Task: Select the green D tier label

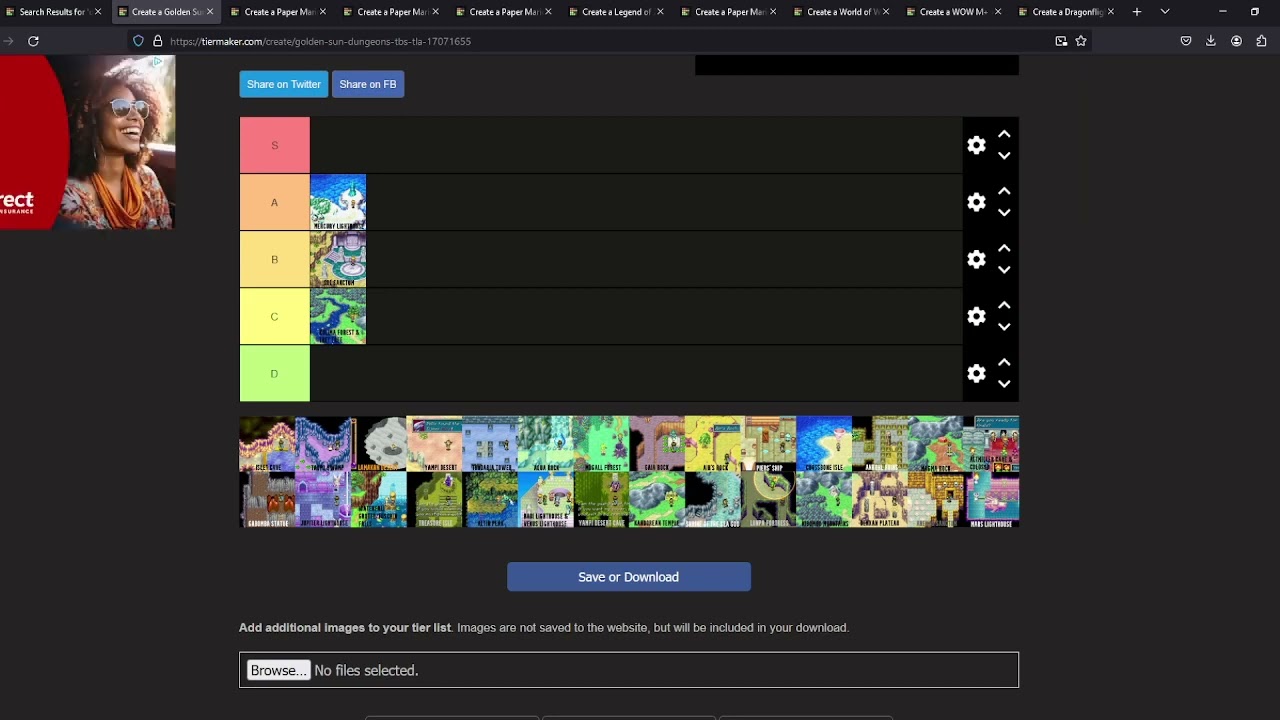Action: point(275,373)
